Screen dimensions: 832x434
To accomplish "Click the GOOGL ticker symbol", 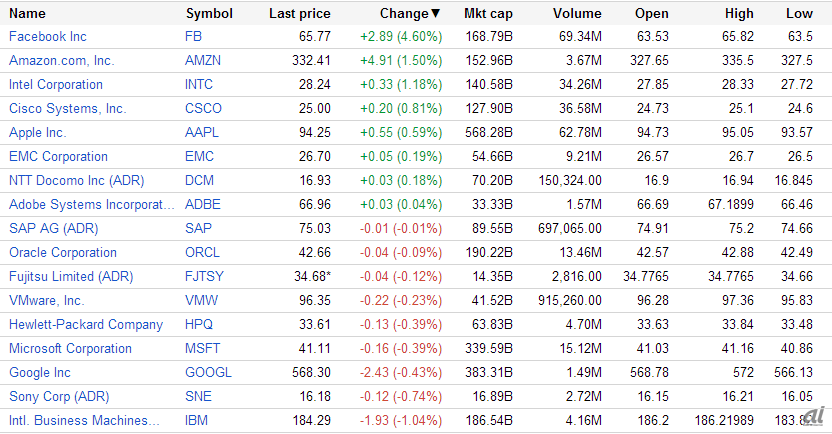I will click(x=208, y=372).
